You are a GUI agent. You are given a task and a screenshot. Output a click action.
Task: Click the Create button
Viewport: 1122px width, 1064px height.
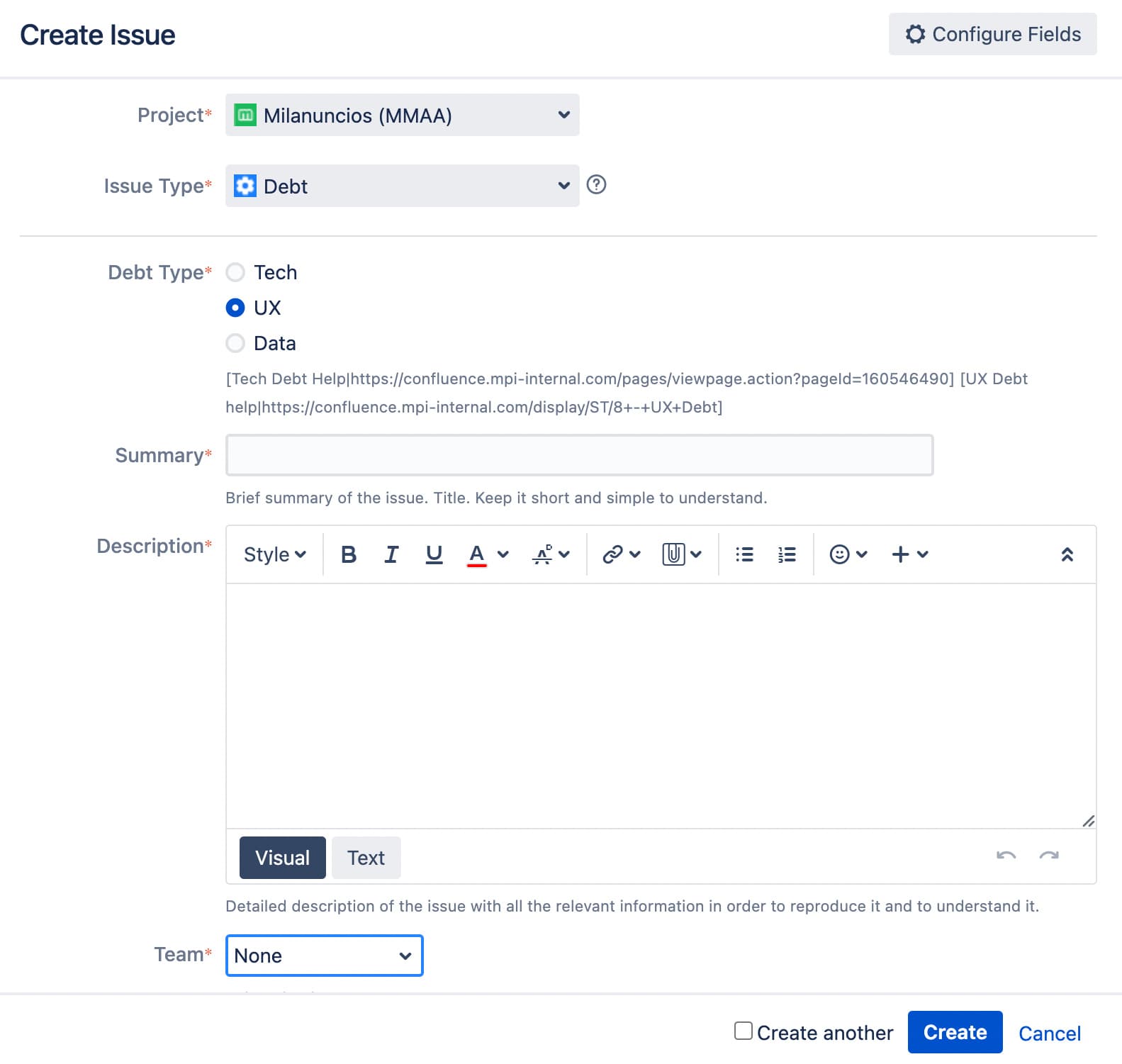coord(955,1032)
